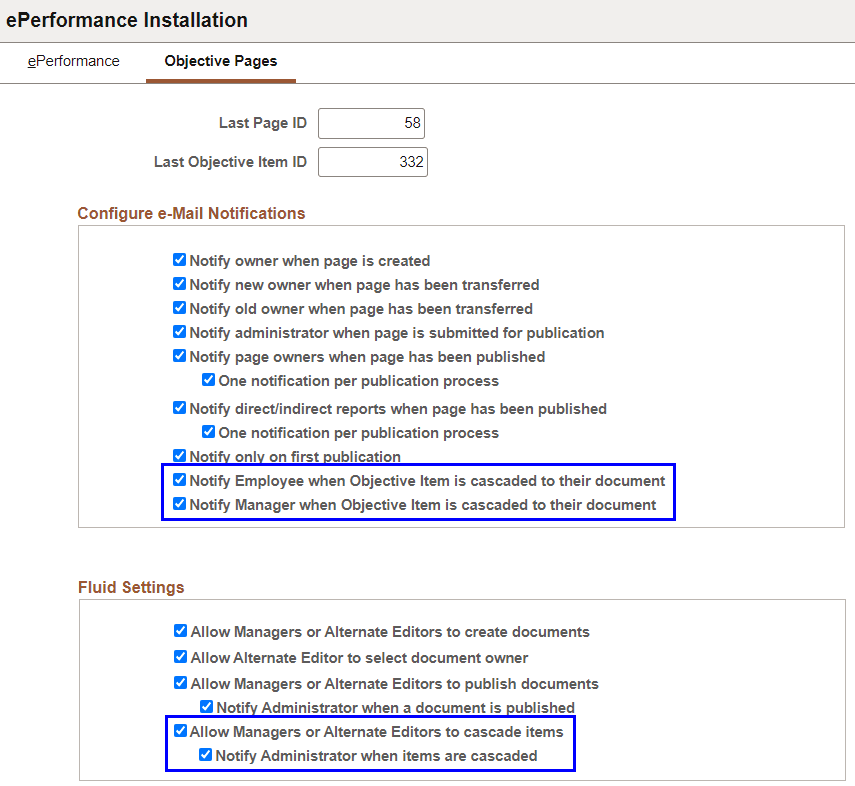Uncheck Notify direct/indirect reports when page has been published
Viewport: 855px width, 786px height.
[180, 409]
